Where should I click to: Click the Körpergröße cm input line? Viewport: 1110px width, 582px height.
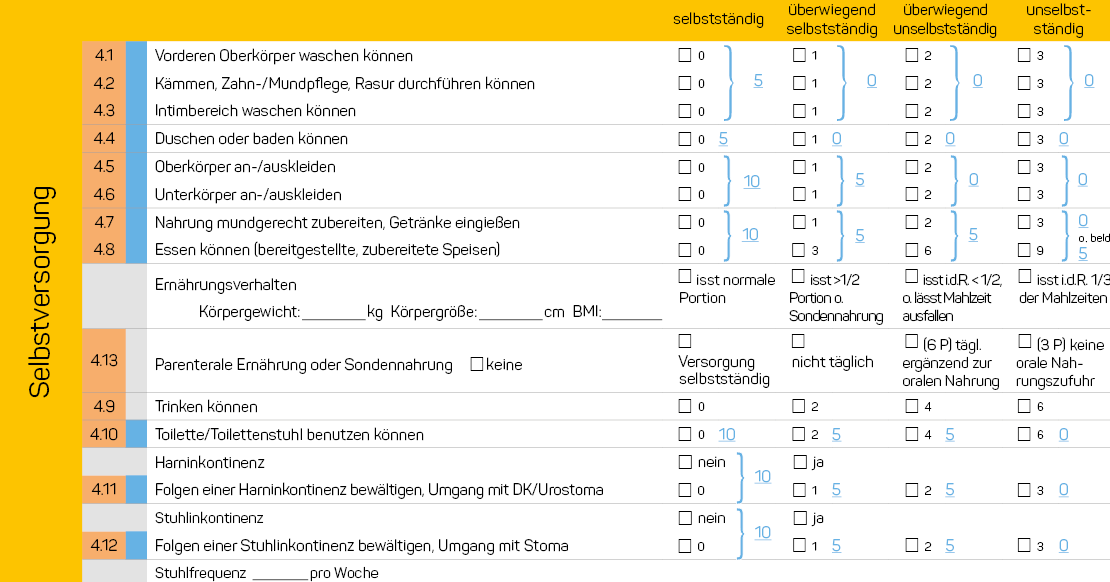(510, 313)
